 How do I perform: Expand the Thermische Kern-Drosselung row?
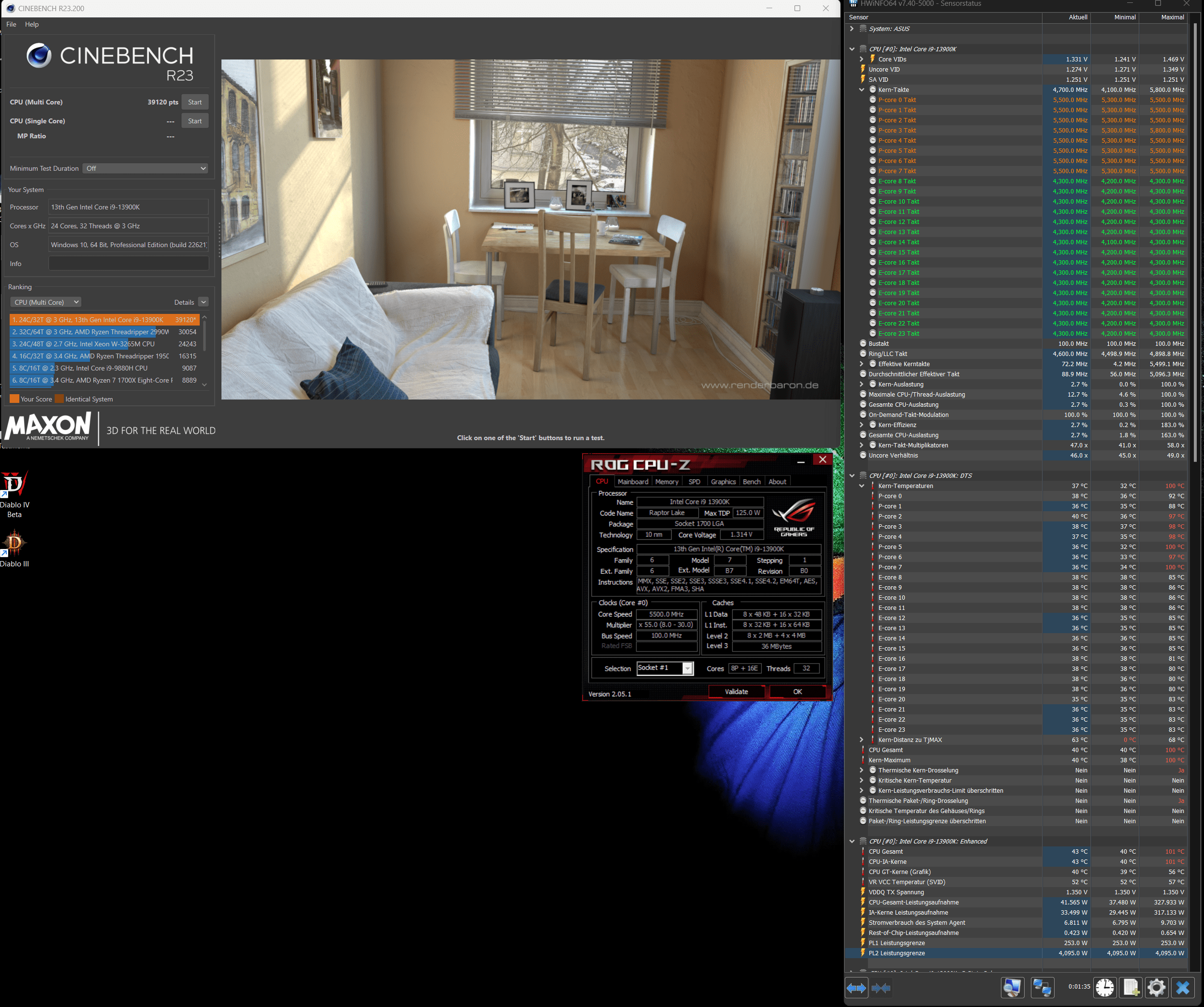tap(862, 771)
